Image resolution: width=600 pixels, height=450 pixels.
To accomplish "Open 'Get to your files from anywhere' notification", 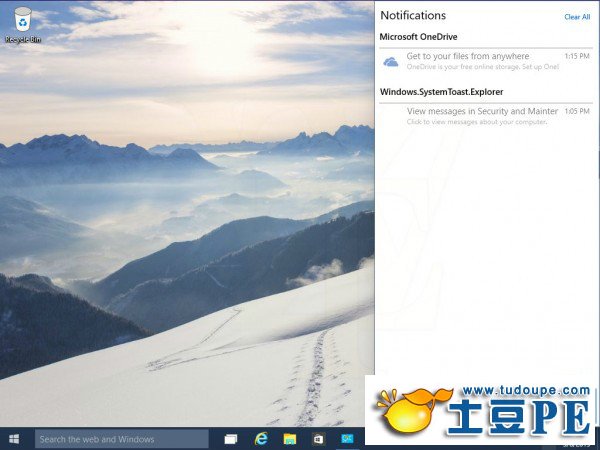I will [486, 61].
